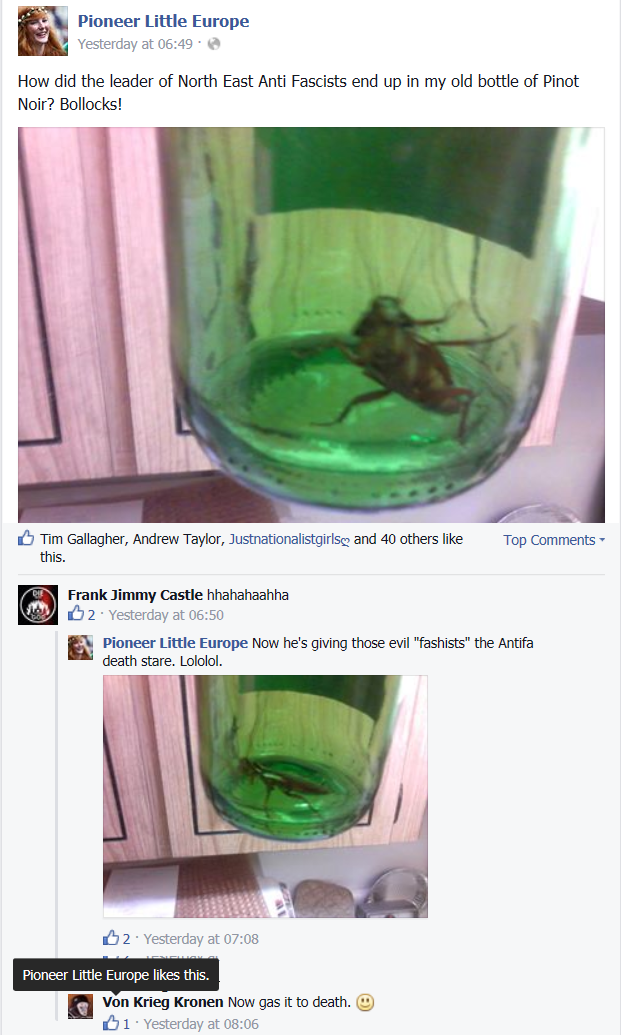
Task: Click the public globe privacy icon
Action: (x=214, y=44)
